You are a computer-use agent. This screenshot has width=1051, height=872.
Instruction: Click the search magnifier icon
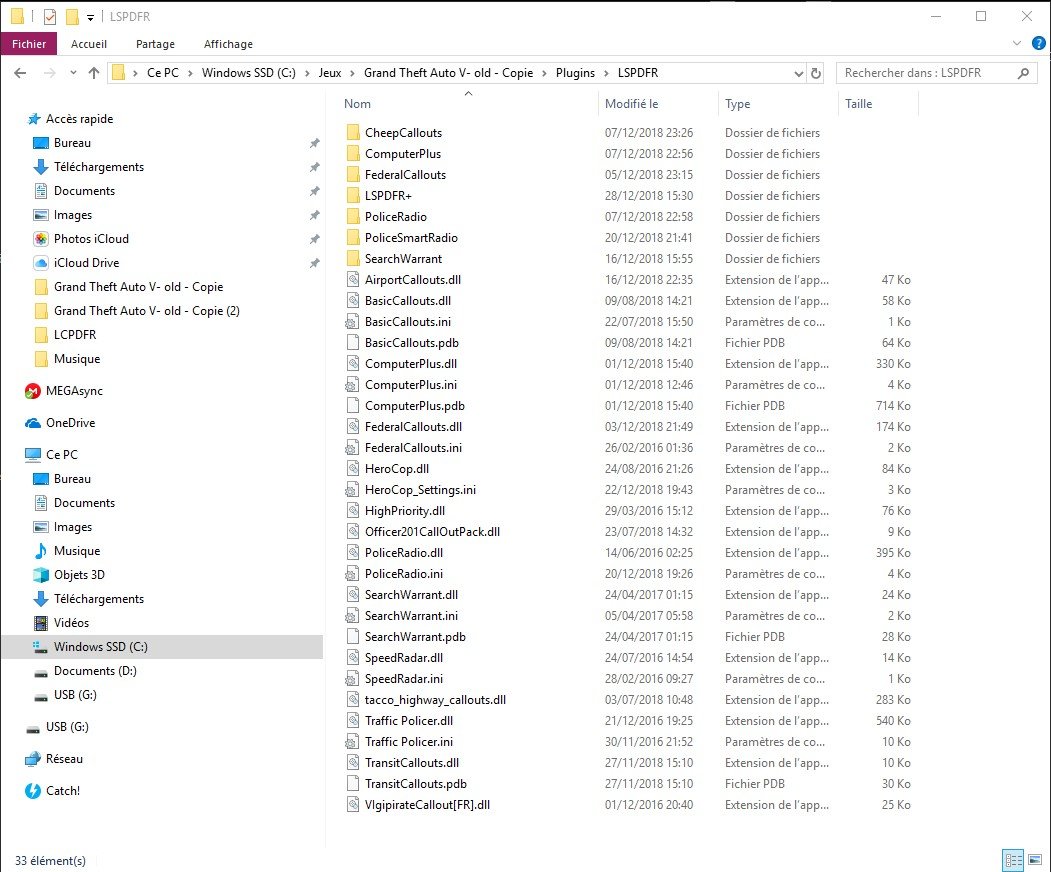click(x=1024, y=73)
